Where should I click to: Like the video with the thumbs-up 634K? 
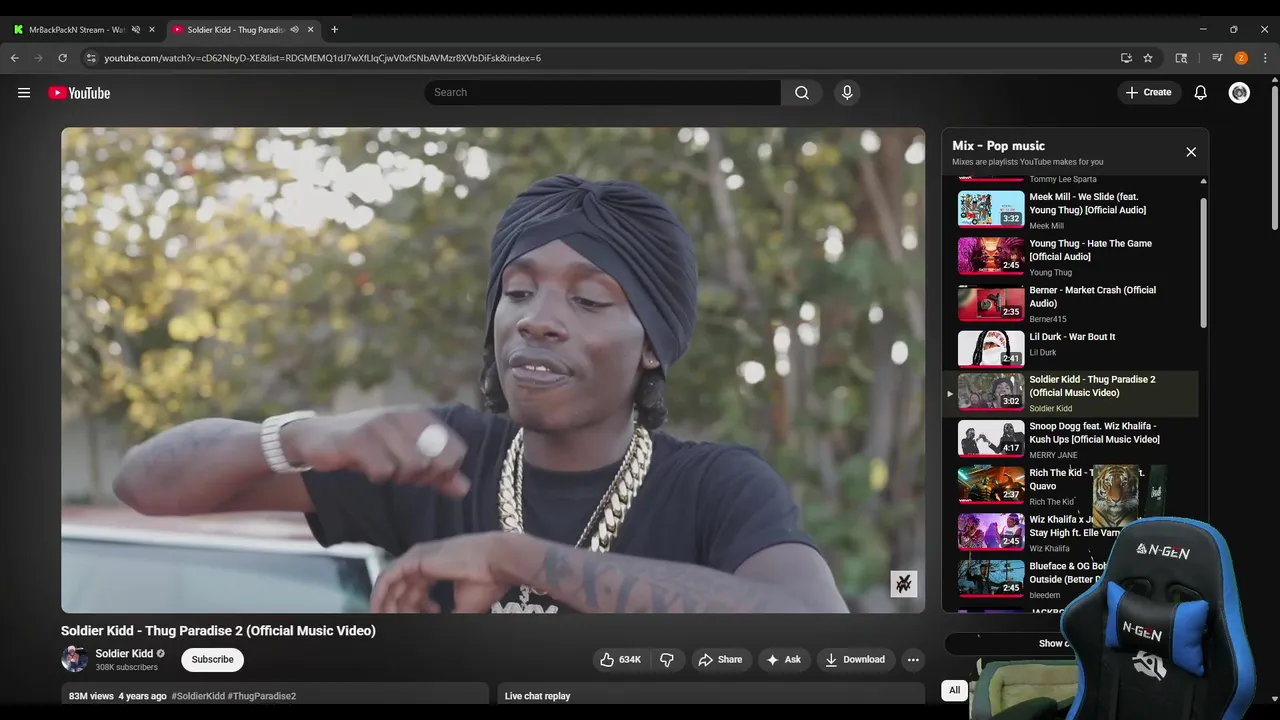[621, 660]
